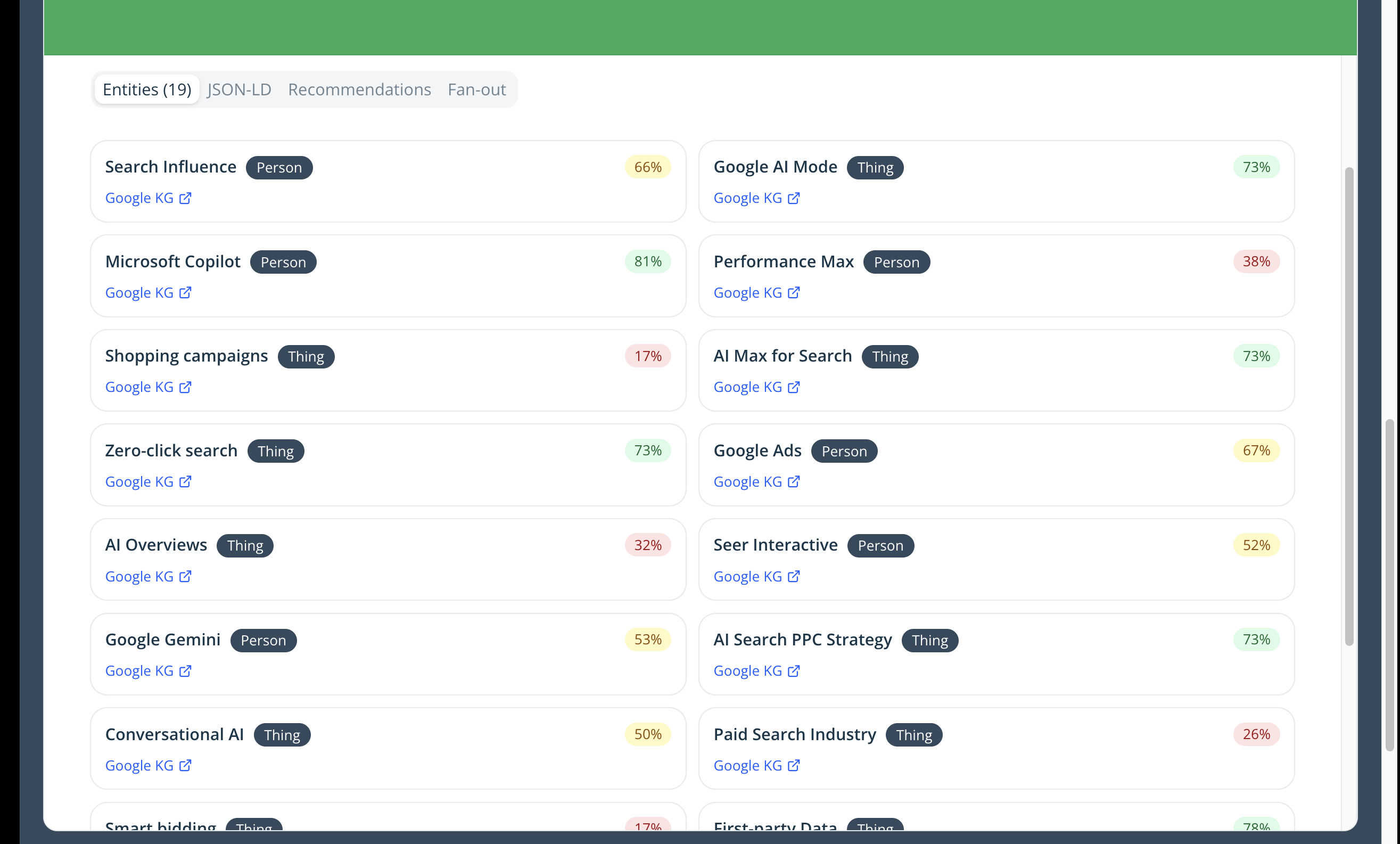Click the "AI Search PPC Strategy" entity title
The image size is (1400, 844).
pyautogui.click(x=803, y=640)
